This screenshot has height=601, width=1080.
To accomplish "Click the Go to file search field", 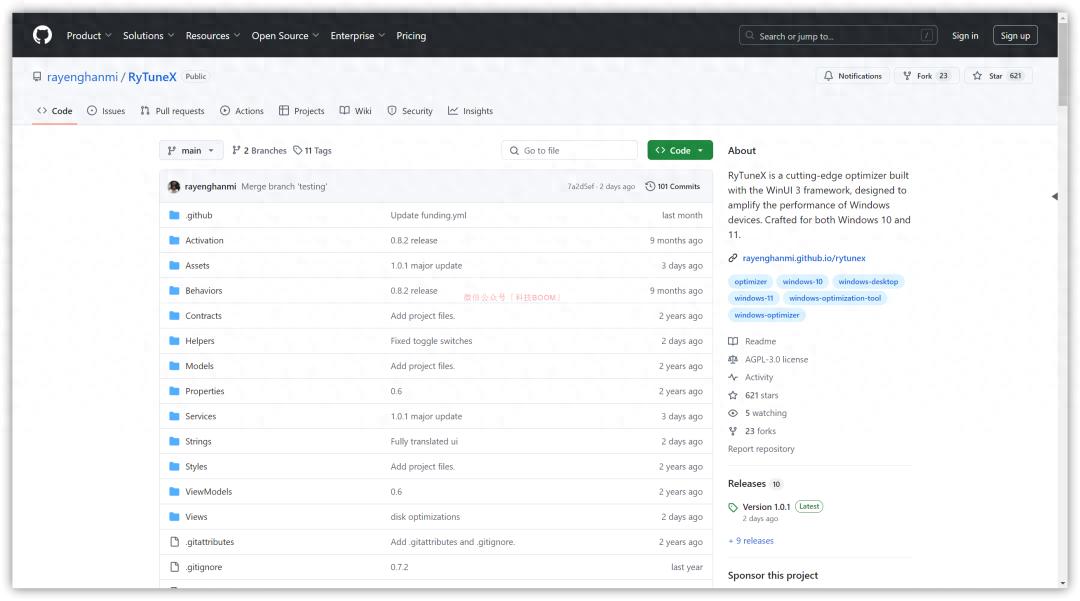I will (570, 151).
